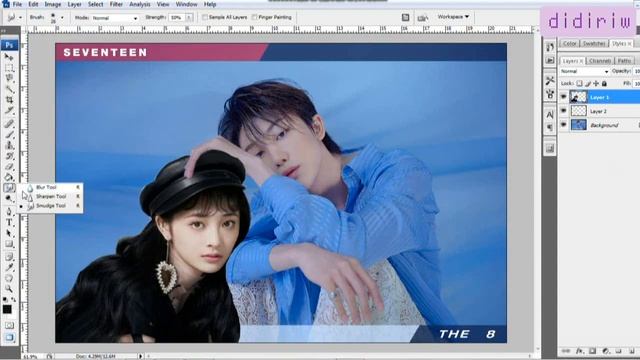Open the File menu
This screenshot has height=360, width=640.
[x=17, y=4]
